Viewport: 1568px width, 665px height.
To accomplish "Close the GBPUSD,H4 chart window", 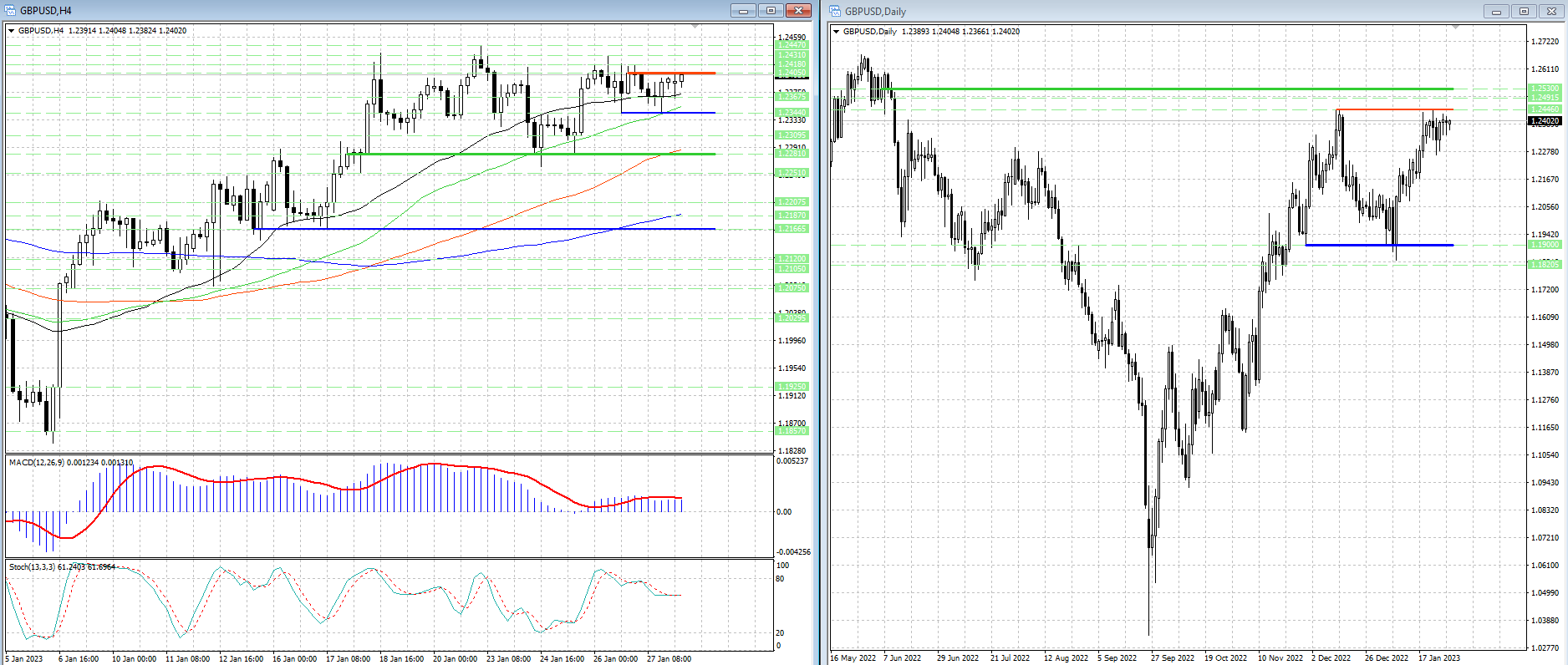I will (x=798, y=11).
